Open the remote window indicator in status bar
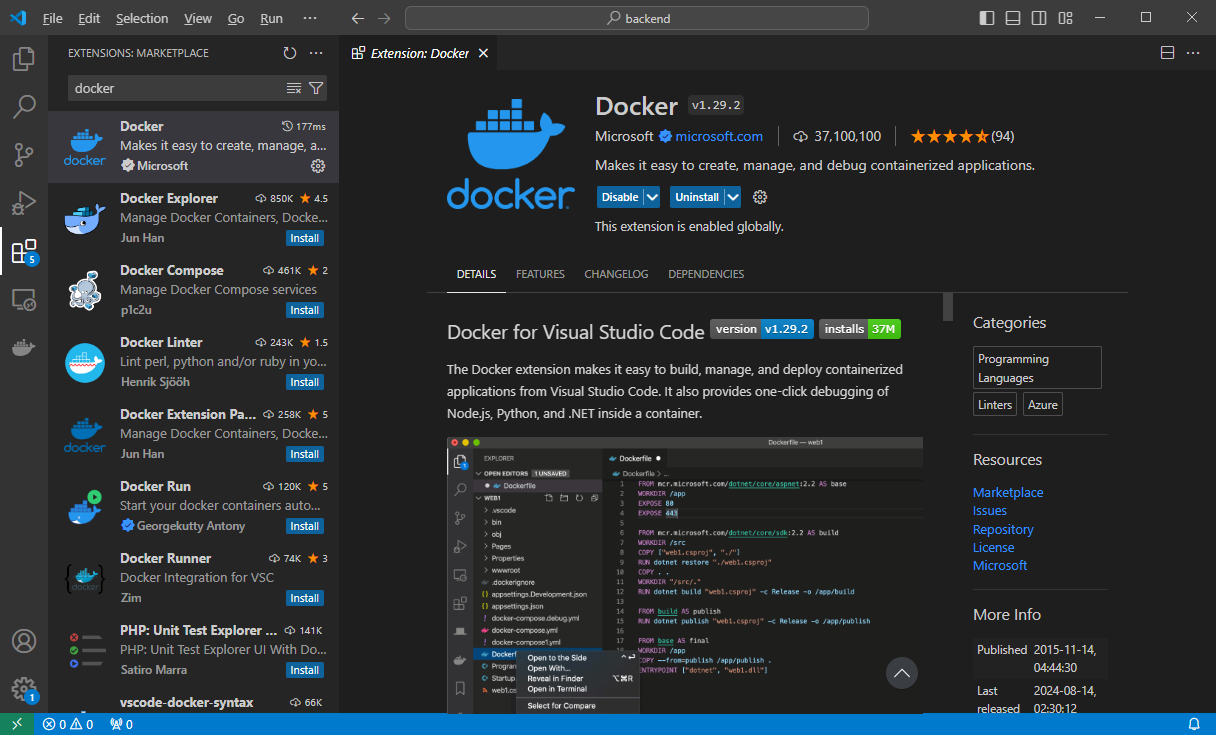This screenshot has height=735, width=1216. click(17, 724)
